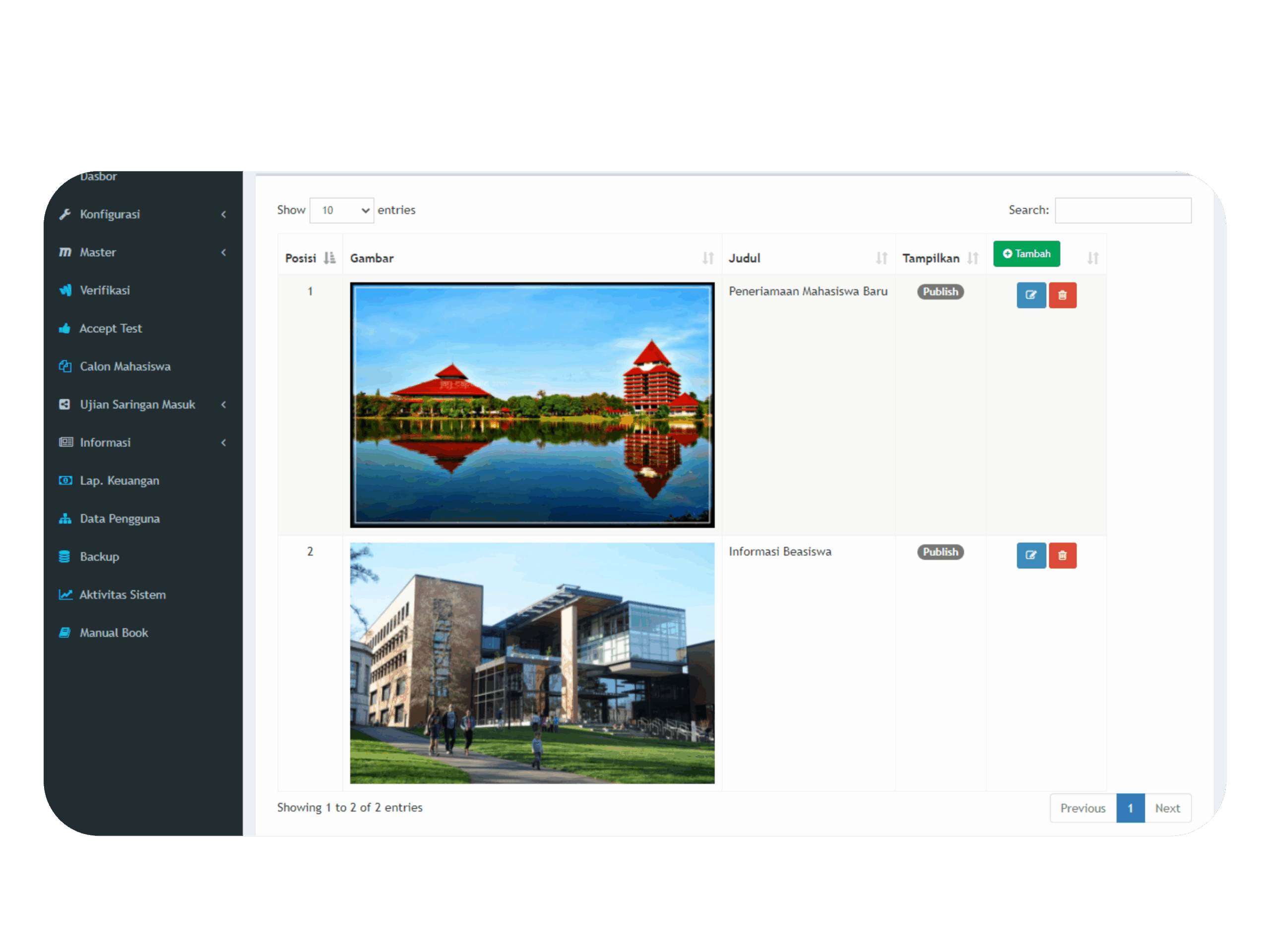Click the Aktivitas Sistem chart icon

65,595
